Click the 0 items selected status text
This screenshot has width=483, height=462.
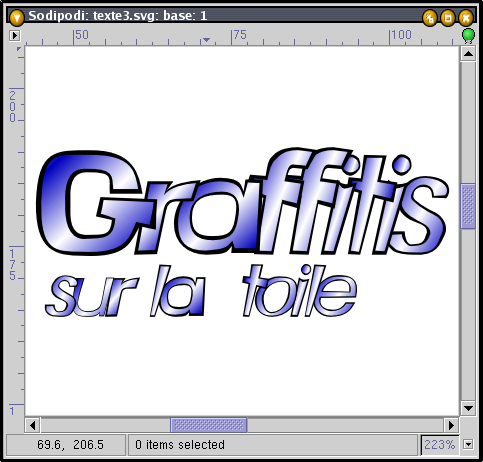pyautogui.click(x=180, y=445)
